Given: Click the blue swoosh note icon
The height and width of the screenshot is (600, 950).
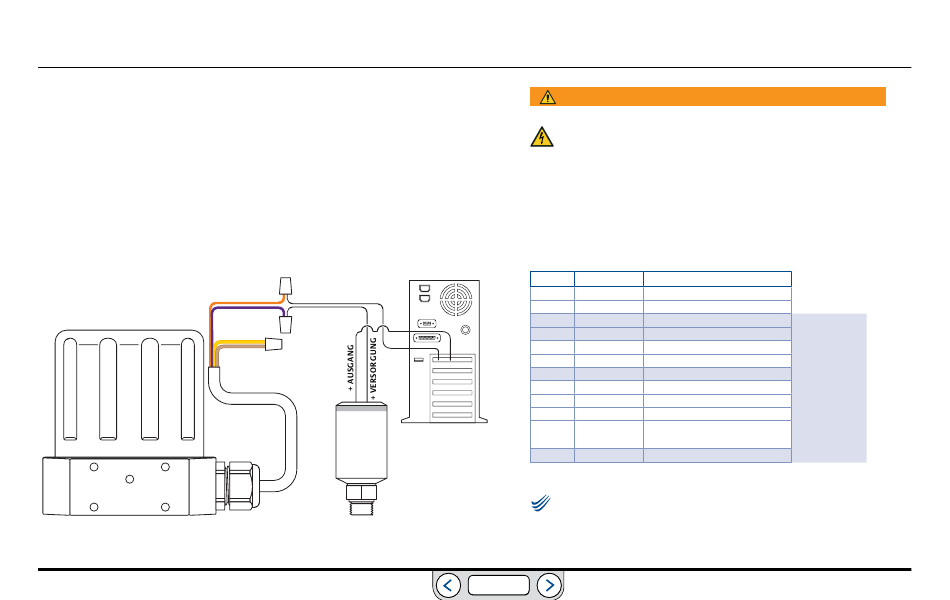Looking at the screenshot, I should pos(540,503).
